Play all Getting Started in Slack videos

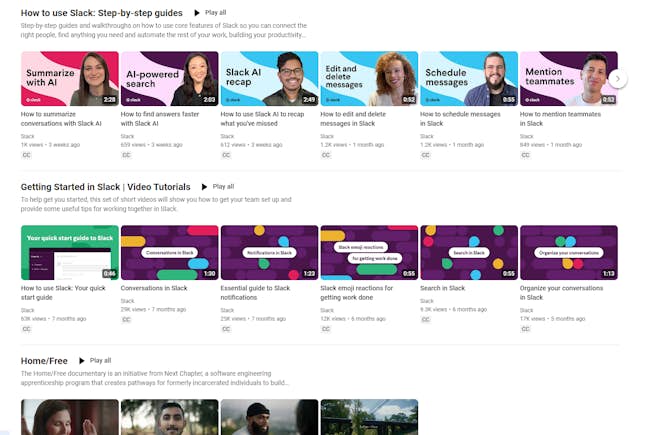tap(217, 186)
